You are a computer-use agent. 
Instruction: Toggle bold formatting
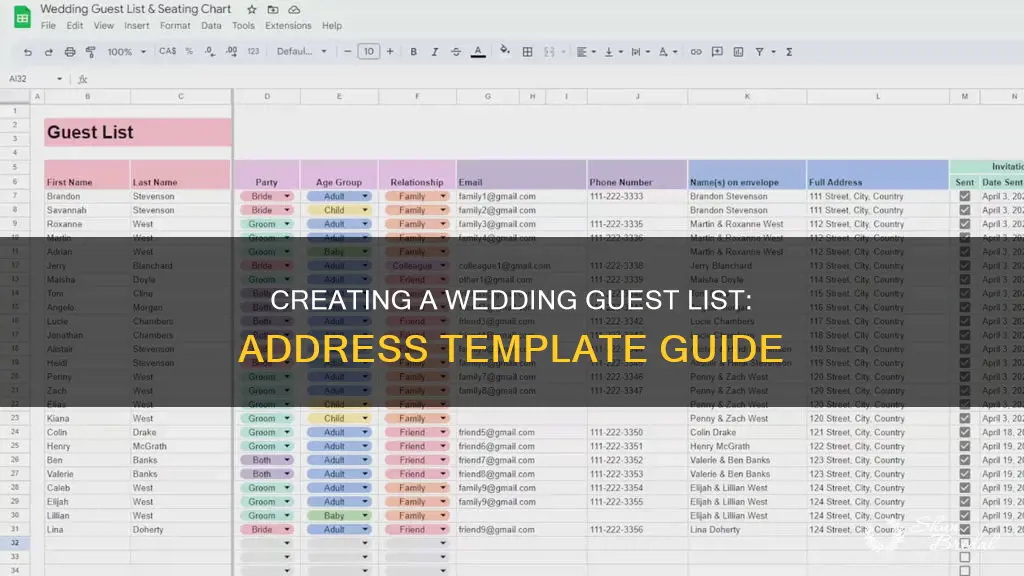pos(413,52)
